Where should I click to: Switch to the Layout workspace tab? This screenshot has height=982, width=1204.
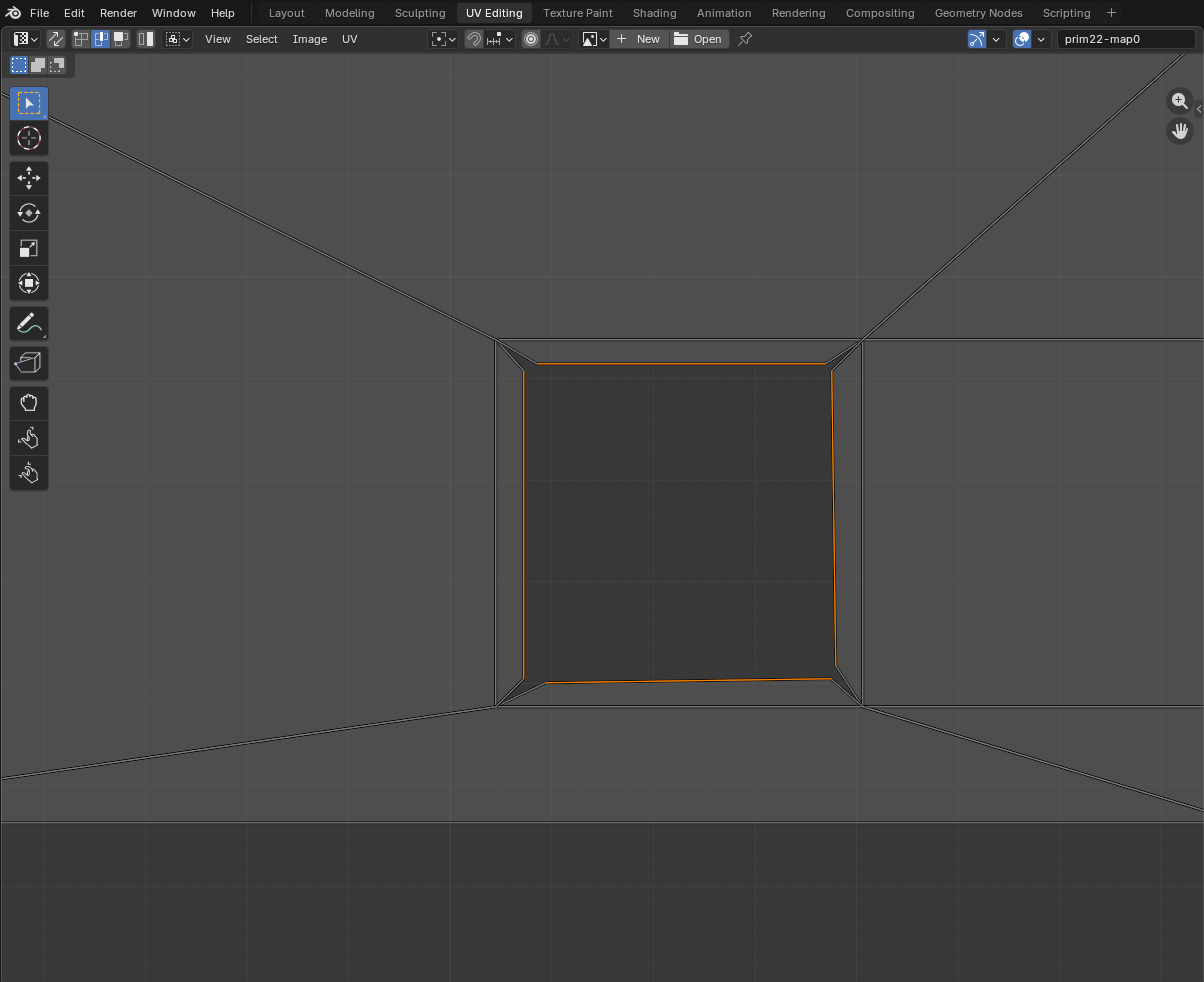click(286, 13)
